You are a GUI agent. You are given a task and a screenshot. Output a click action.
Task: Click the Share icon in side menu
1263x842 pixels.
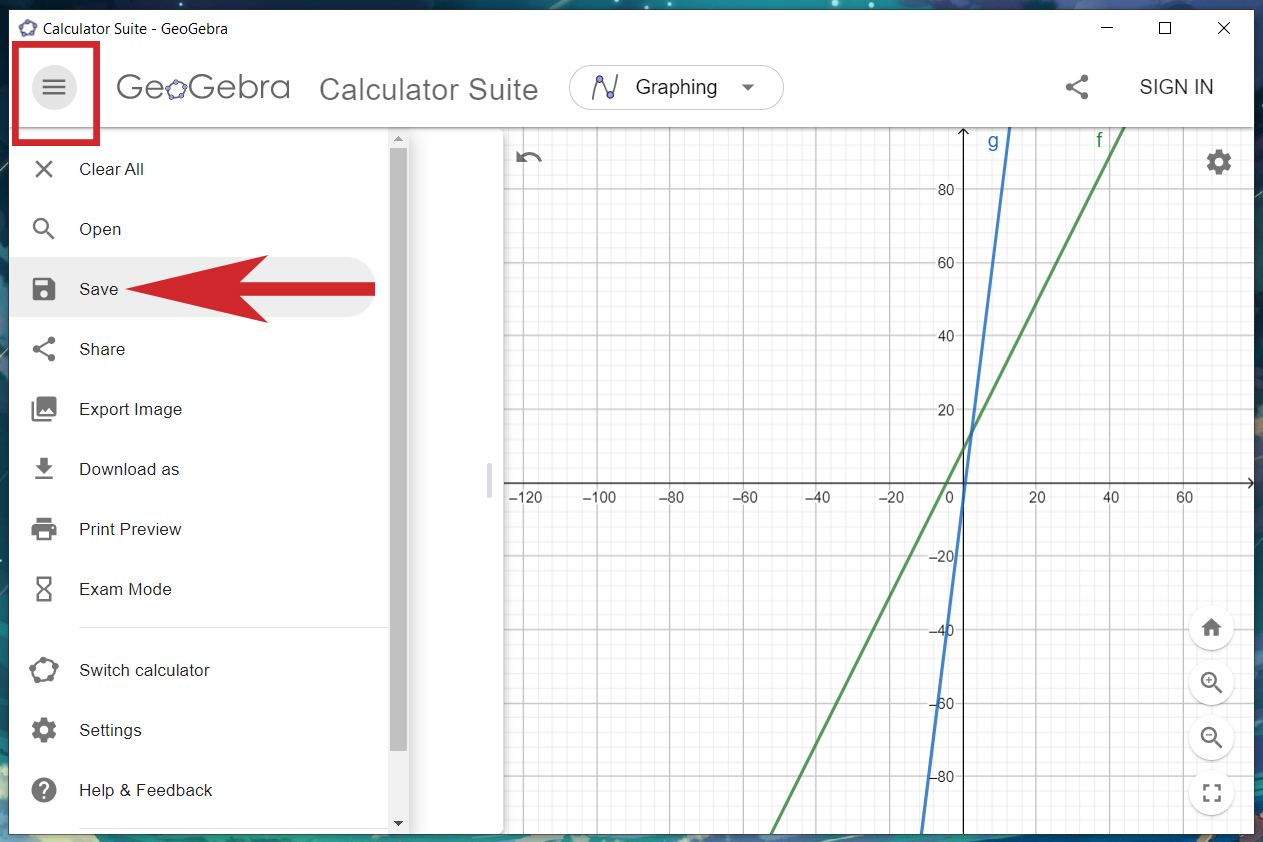[x=44, y=349]
